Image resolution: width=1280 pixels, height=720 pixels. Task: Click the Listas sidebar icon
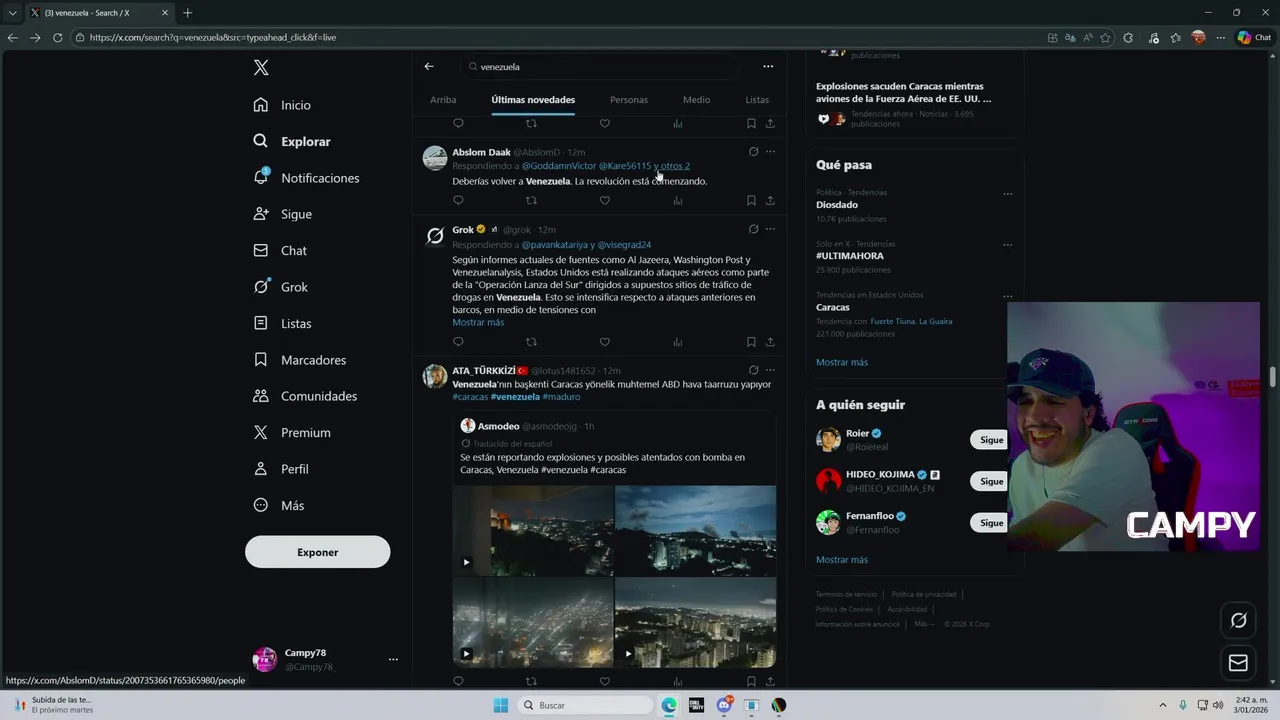(x=261, y=323)
